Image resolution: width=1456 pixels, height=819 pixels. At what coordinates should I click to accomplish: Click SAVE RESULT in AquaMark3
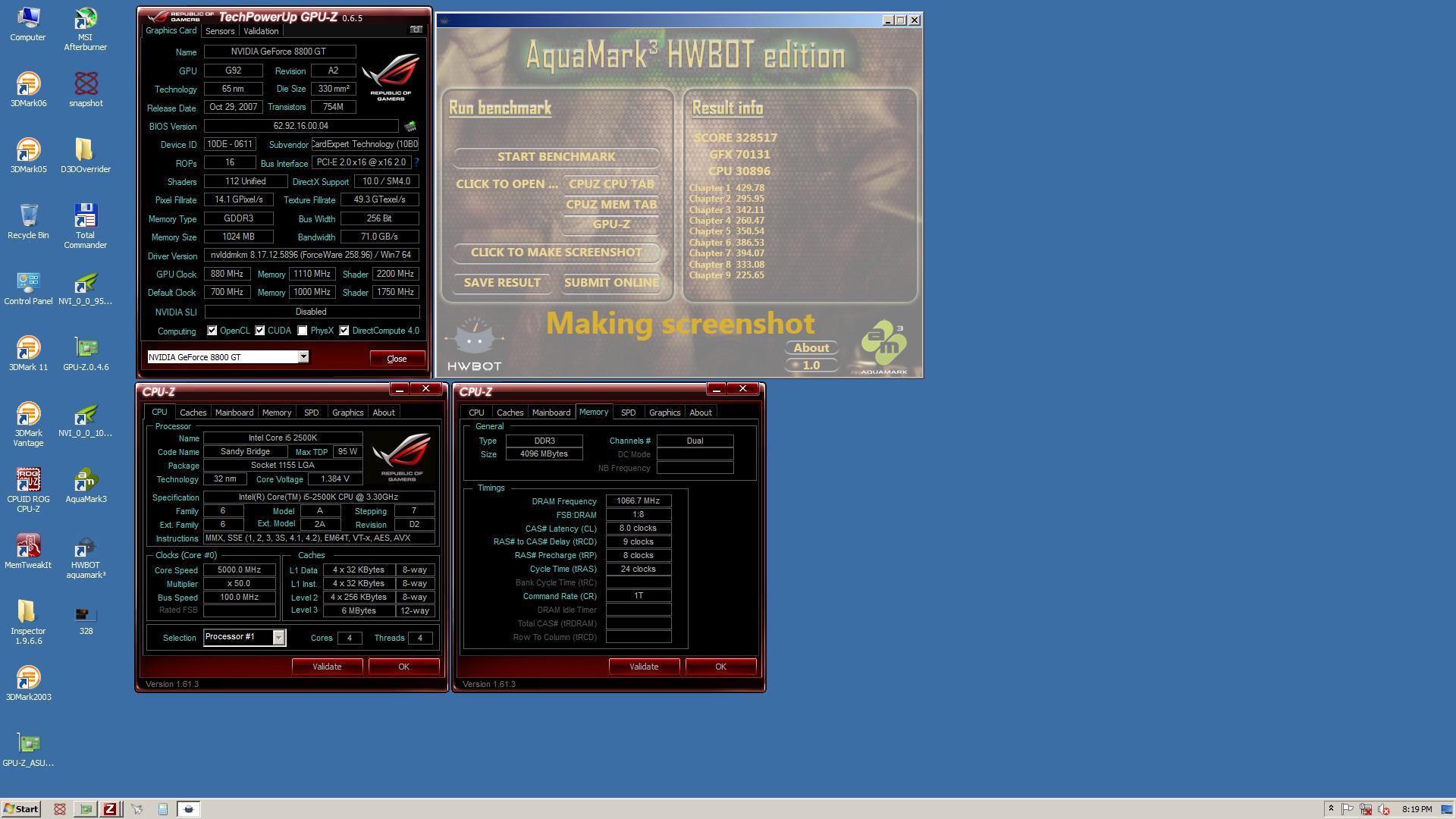502,282
